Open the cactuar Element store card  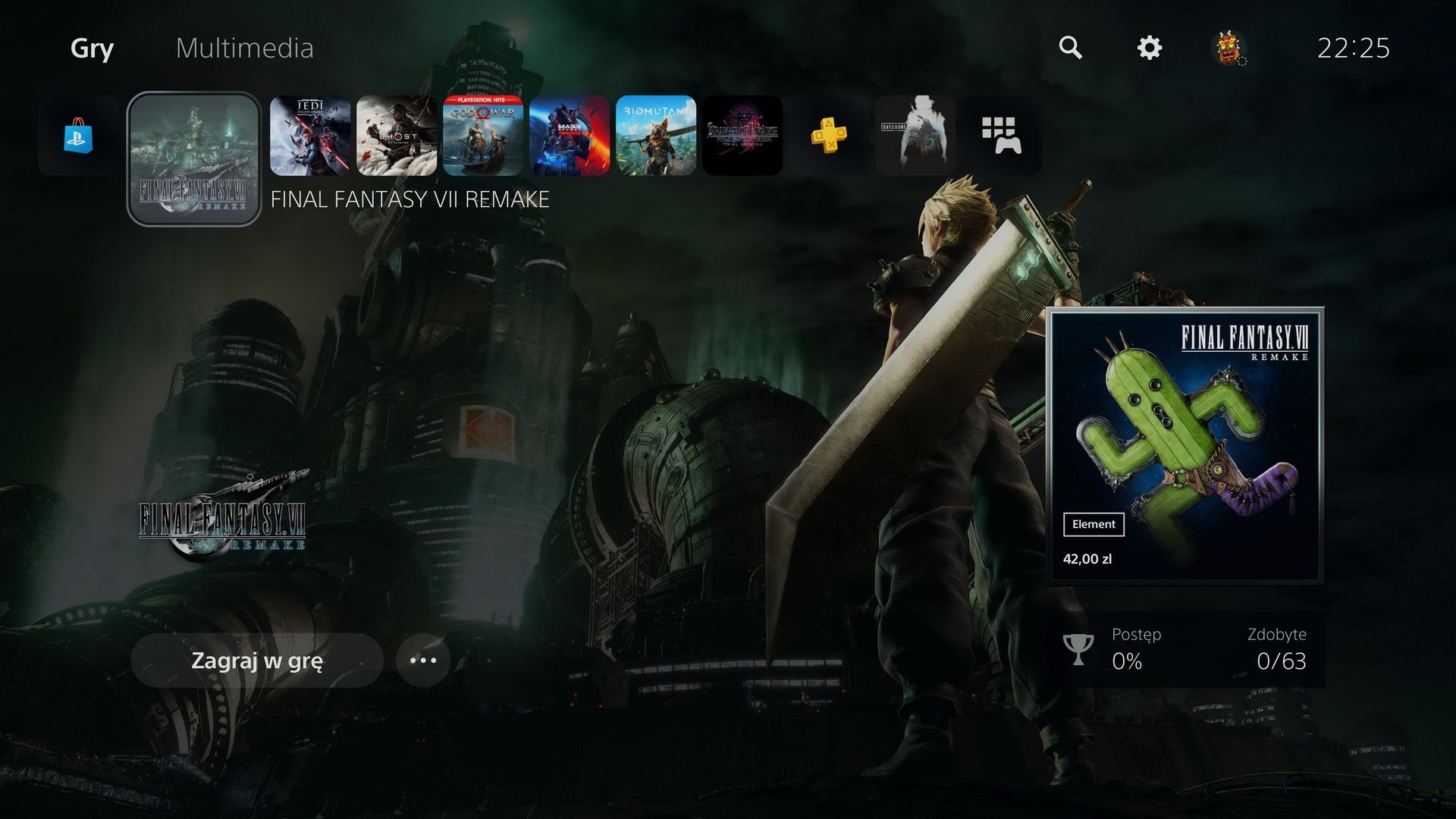point(1185,446)
